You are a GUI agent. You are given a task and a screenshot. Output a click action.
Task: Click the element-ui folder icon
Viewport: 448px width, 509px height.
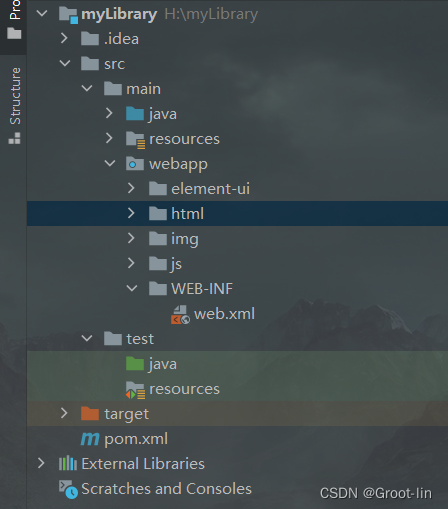(x=158, y=189)
